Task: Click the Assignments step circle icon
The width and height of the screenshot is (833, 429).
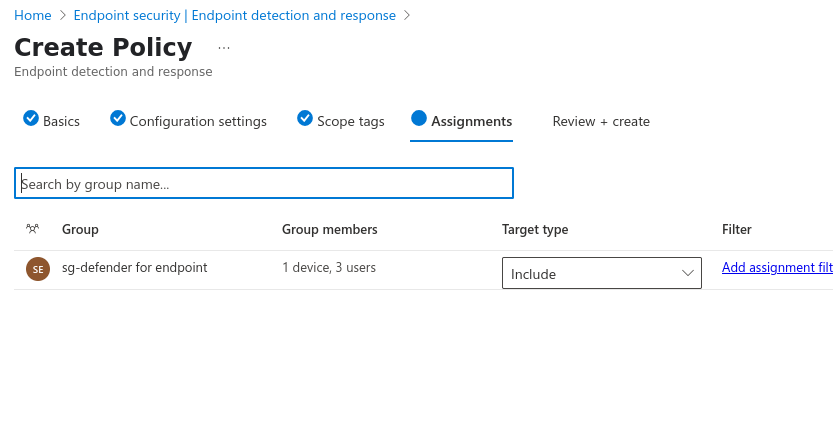Action: 419,118
